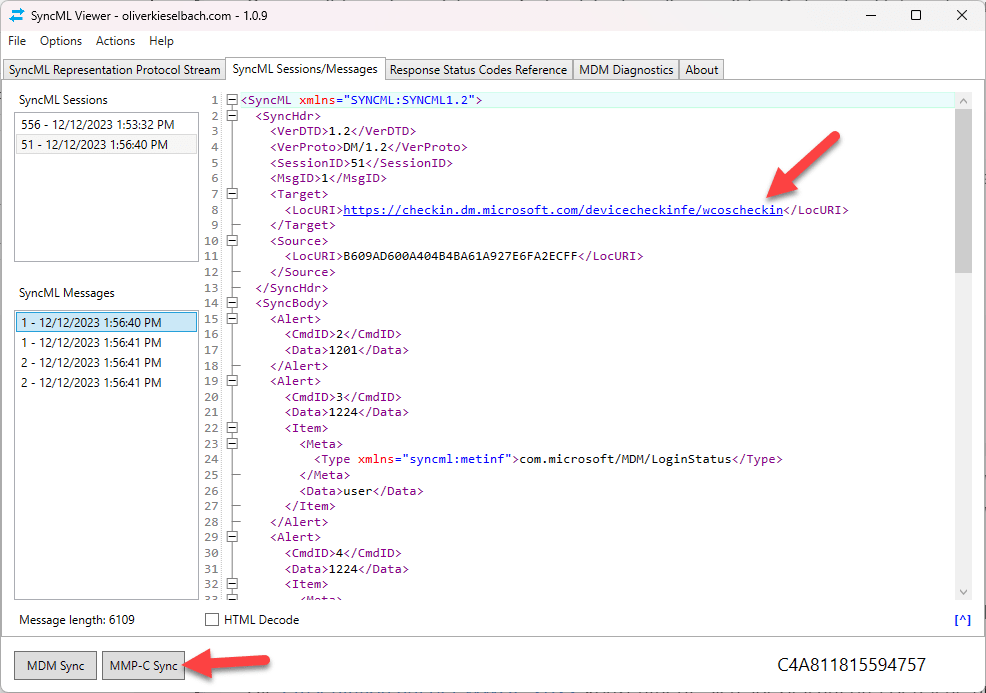Open the About tab
The height and width of the screenshot is (693, 986).
(701, 69)
